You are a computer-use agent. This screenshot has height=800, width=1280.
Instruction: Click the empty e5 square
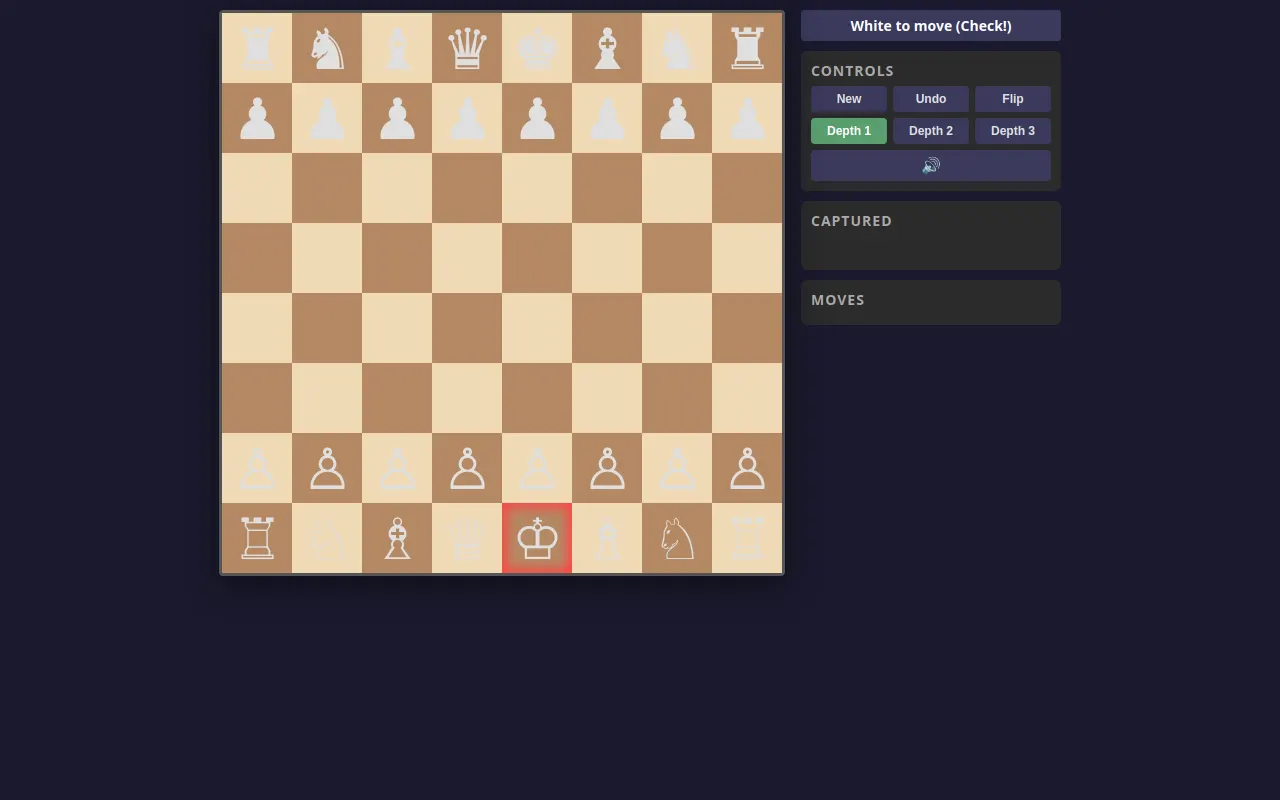click(x=537, y=258)
